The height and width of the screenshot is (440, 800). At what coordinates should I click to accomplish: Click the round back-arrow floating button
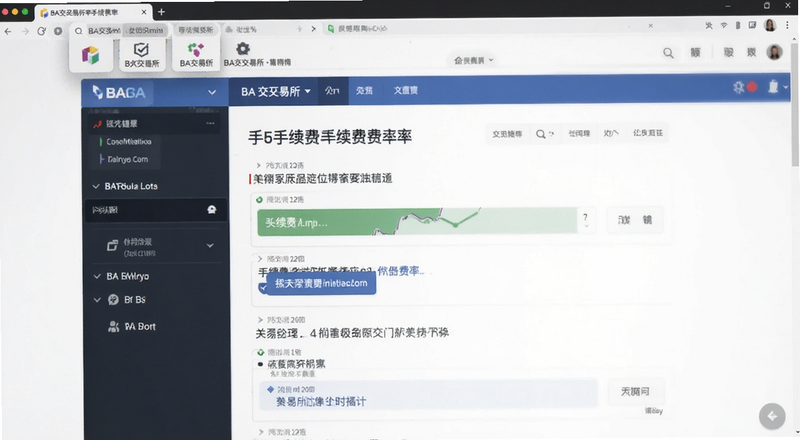772,416
